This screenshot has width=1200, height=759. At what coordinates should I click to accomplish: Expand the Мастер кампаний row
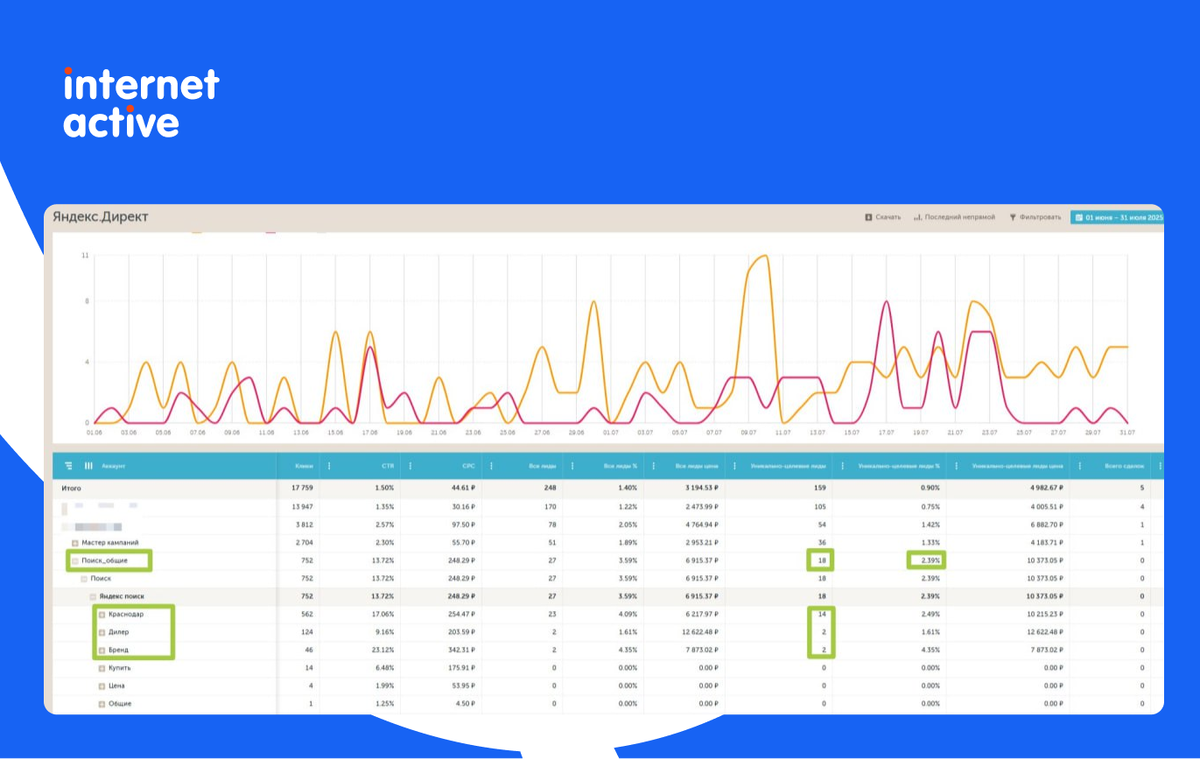pyautogui.click(x=75, y=542)
